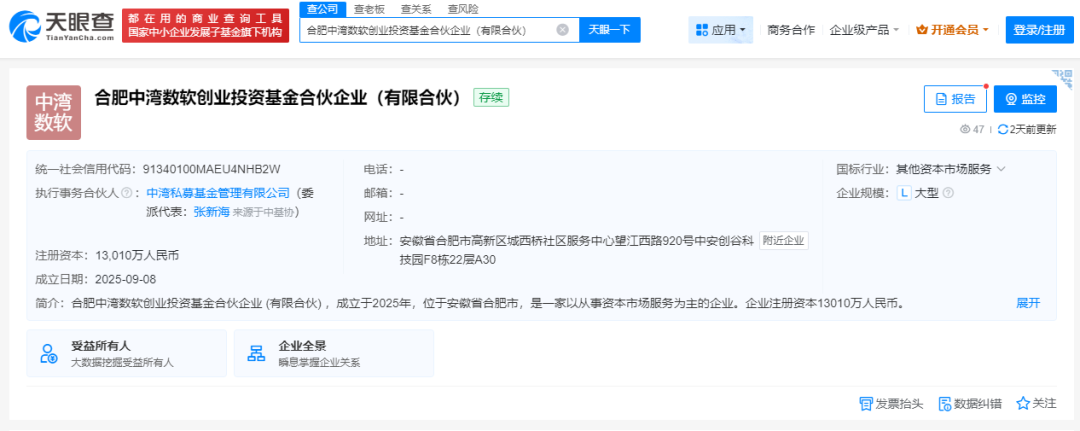The image size is (1080, 431).
Task: Click the refresh icon beside 2天前更新
Action: tap(1003, 129)
